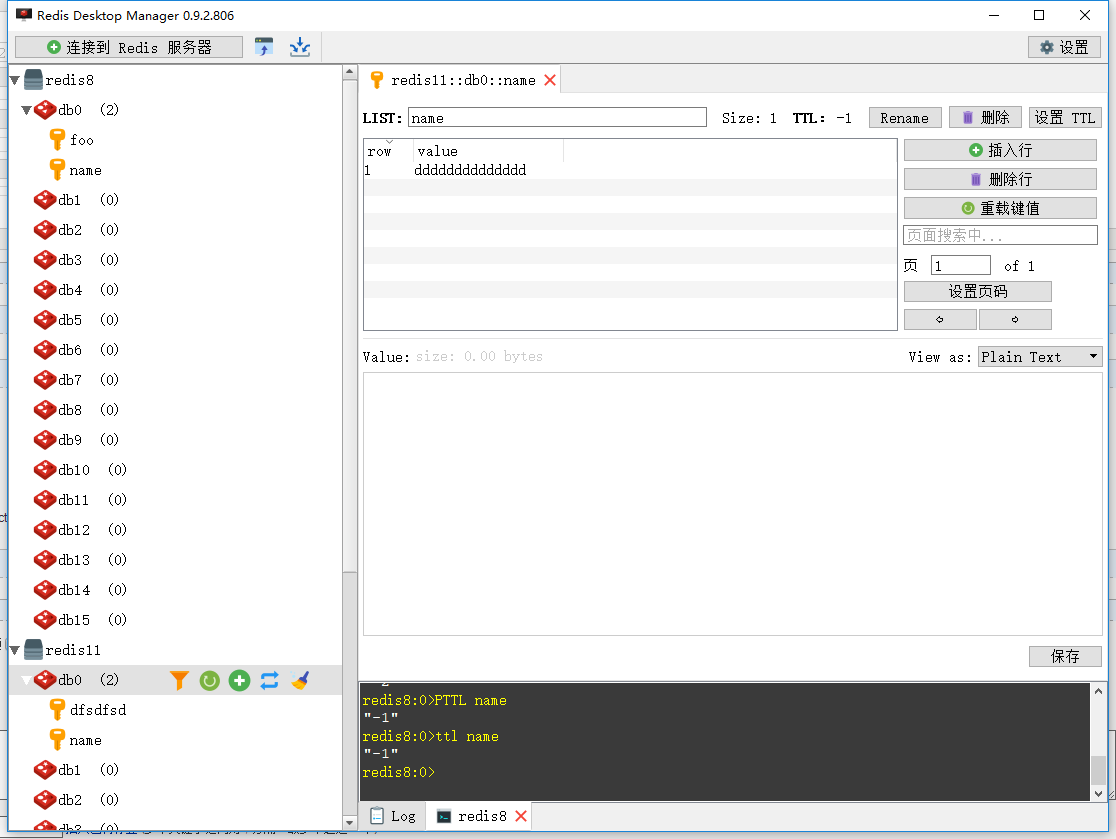Switch to the Log tab
This screenshot has height=839, width=1116.
(393, 816)
